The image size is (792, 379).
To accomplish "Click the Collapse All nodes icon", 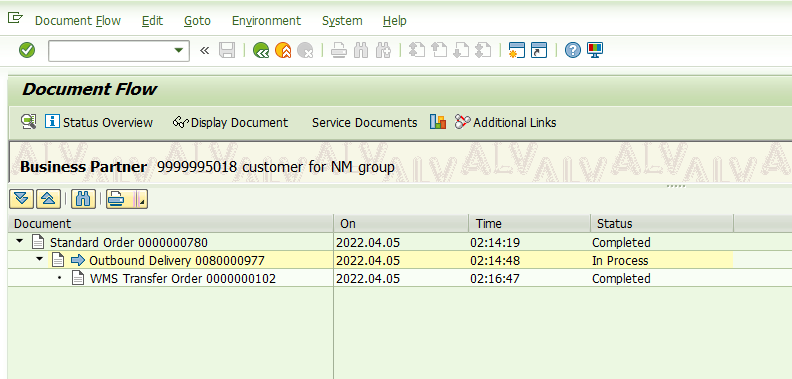I will pyautogui.click(x=48, y=199).
